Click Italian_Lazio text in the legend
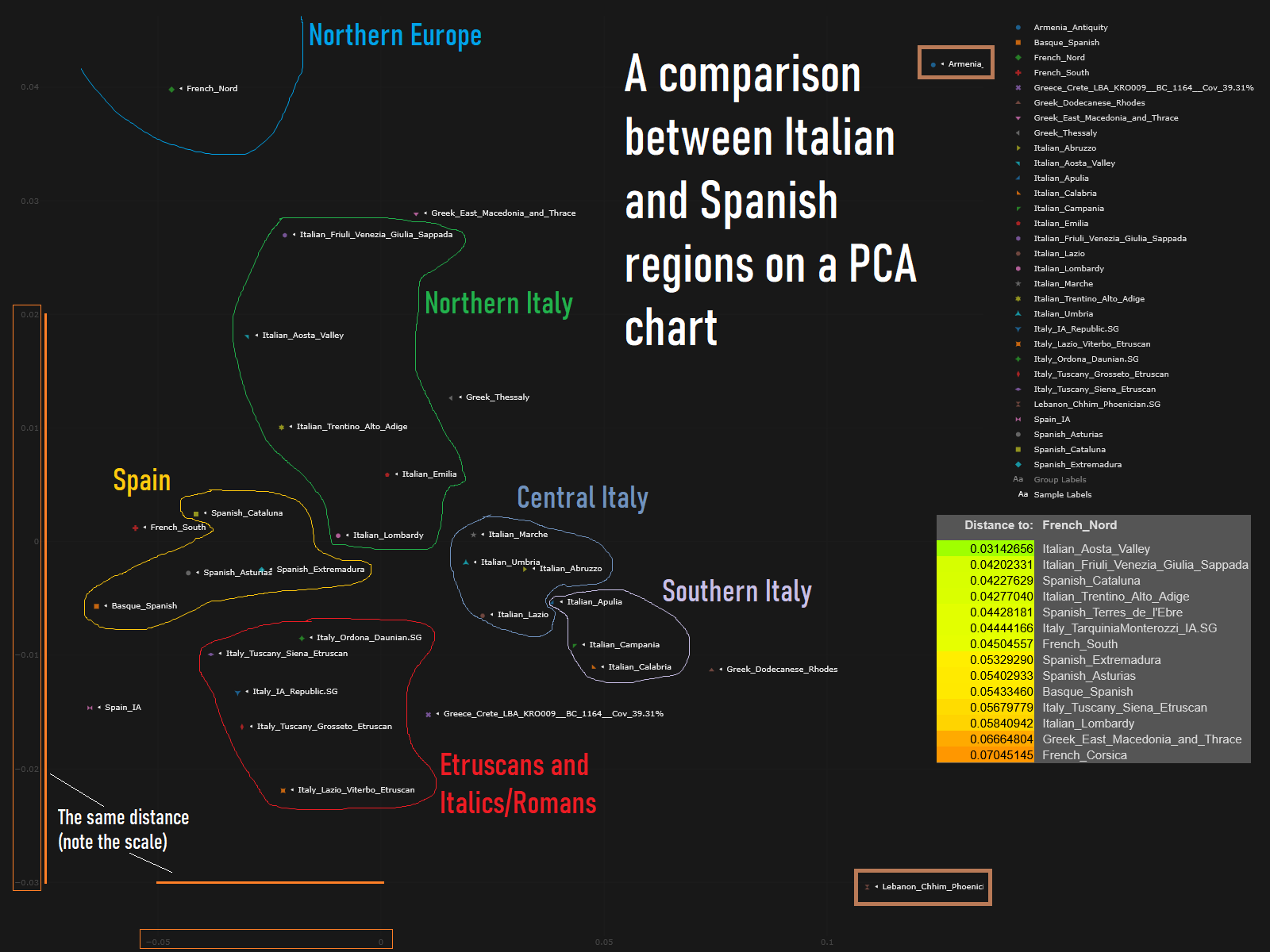Screen dimensions: 1270x952 point(1059,254)
